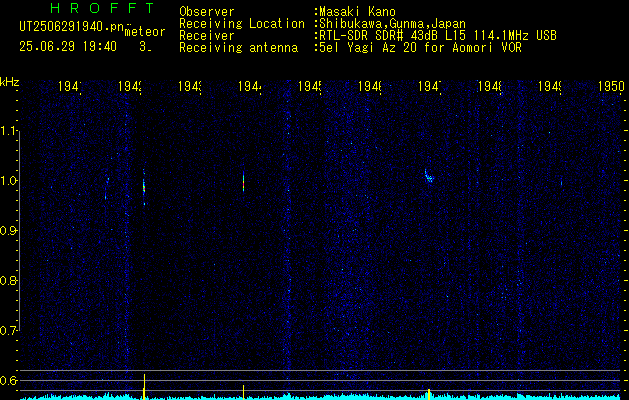Click the 0.8 frequency axis label
629x400 pixels.
pyautogui.click(x=9, y=280)
